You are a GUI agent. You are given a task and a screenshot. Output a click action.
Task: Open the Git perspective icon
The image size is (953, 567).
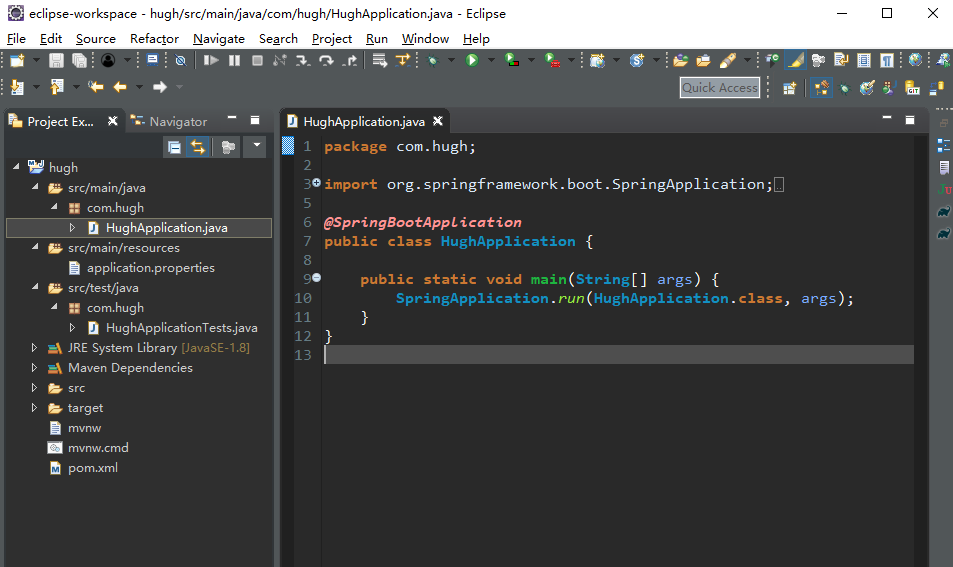(913, 88)
